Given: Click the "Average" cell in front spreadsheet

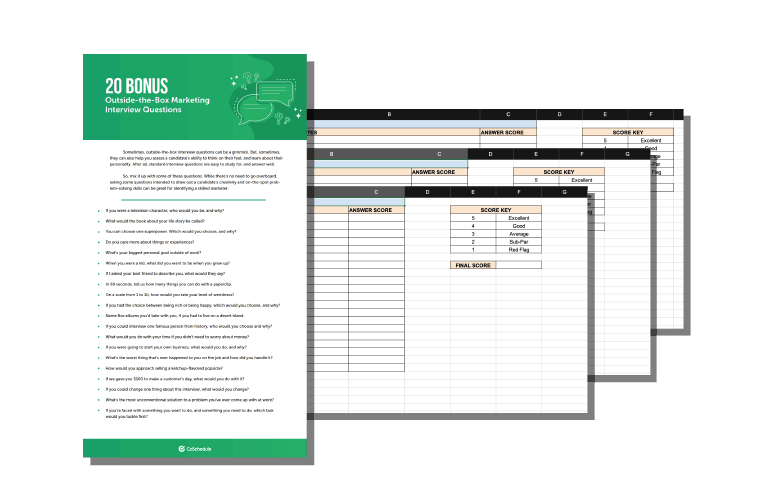Looking at the screenshot, I should coord(519,234).
